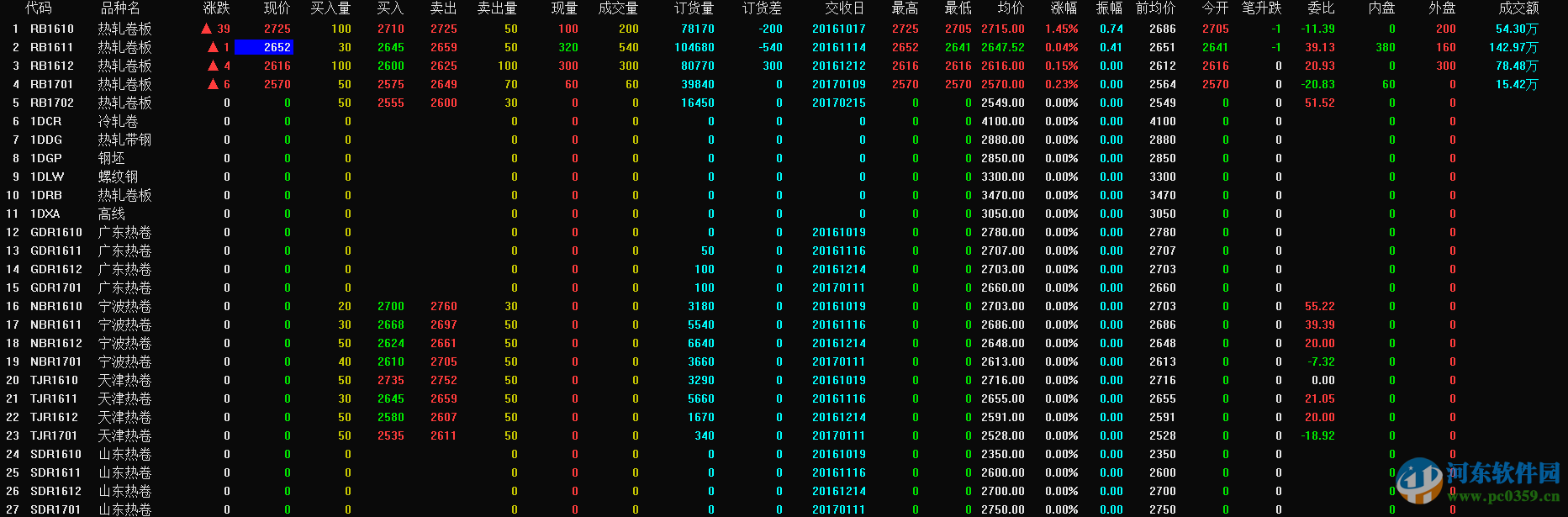1568x517 pixels.
Task: Select the RB1702 contract code
Action: 52,103
